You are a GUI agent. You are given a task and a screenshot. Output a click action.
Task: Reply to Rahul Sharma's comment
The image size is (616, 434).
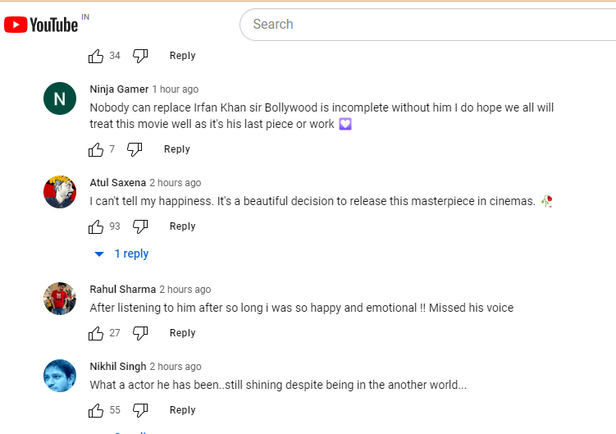click(x=182, y=333)
